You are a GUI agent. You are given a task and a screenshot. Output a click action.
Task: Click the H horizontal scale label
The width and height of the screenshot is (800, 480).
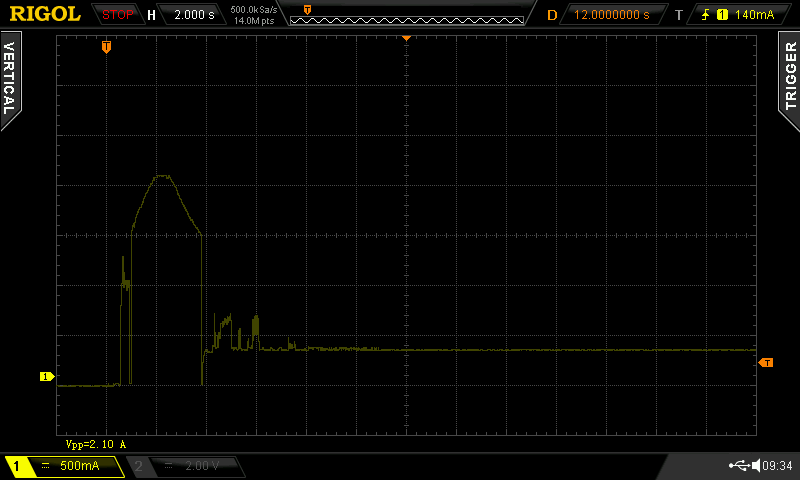152,15
